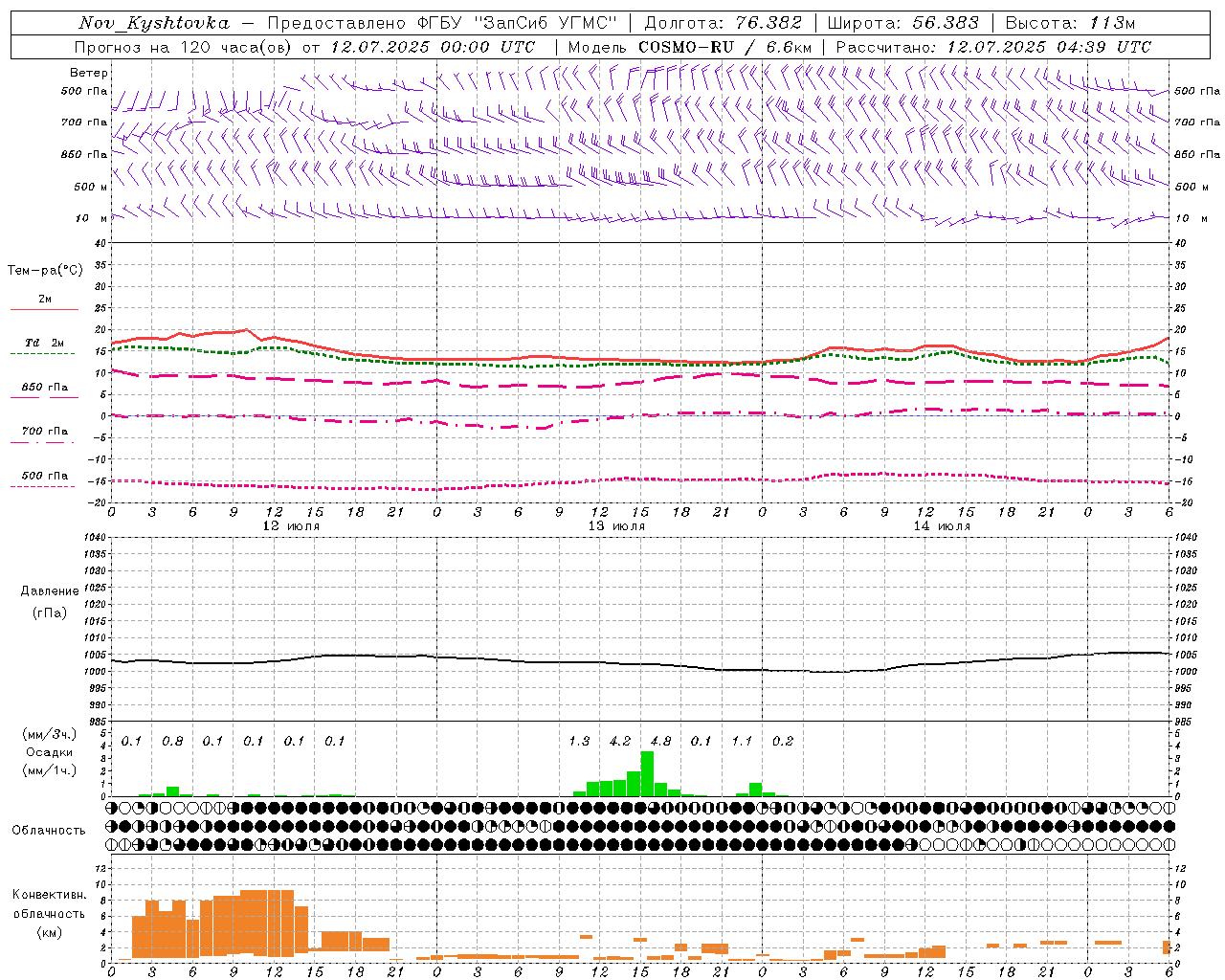Screen dimensions: 1225x980
Task: Click the 4.2 precipitation total
Action: click(620, 742)
